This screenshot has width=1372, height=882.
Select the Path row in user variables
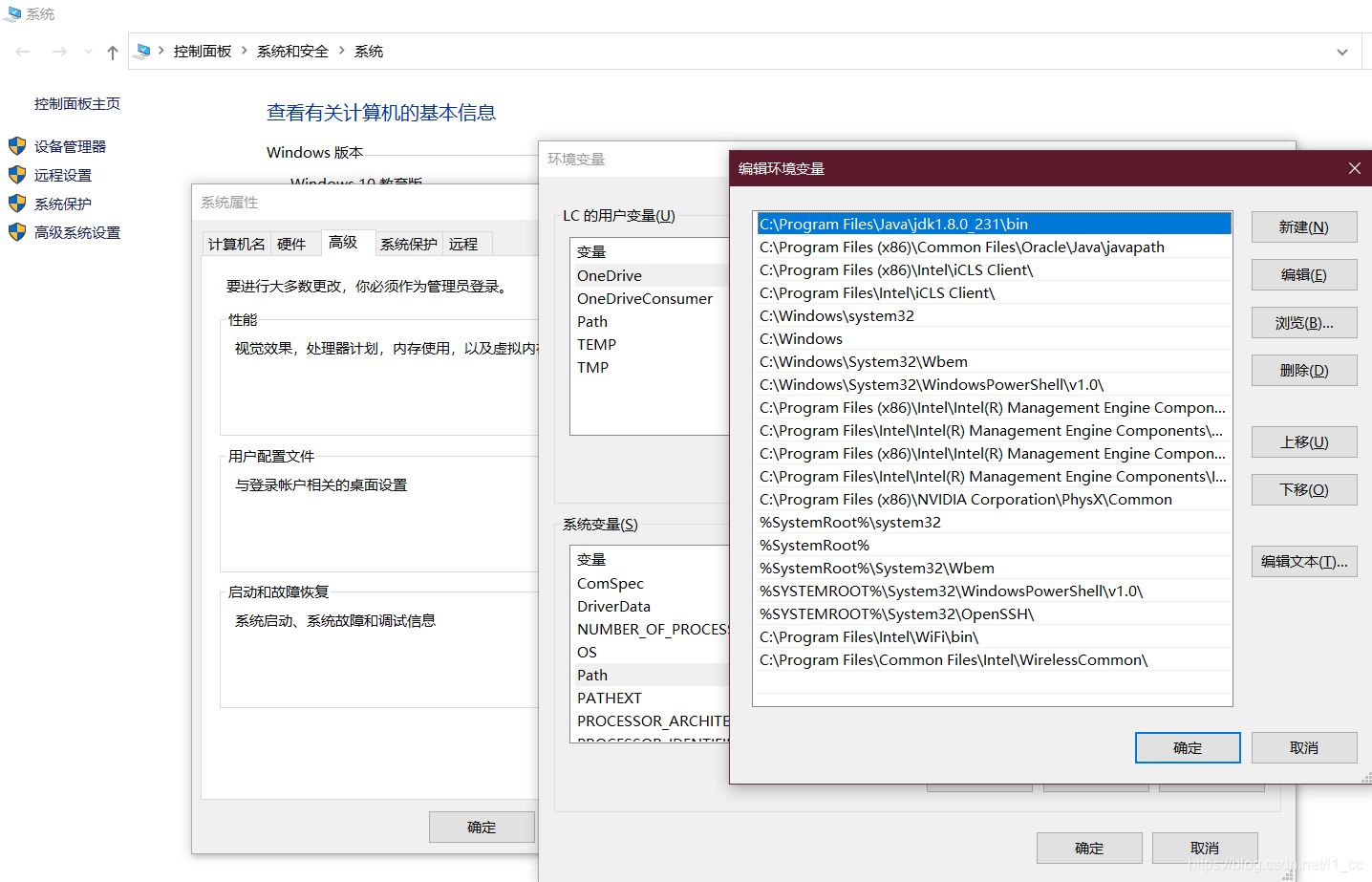(x=650, y=321)
